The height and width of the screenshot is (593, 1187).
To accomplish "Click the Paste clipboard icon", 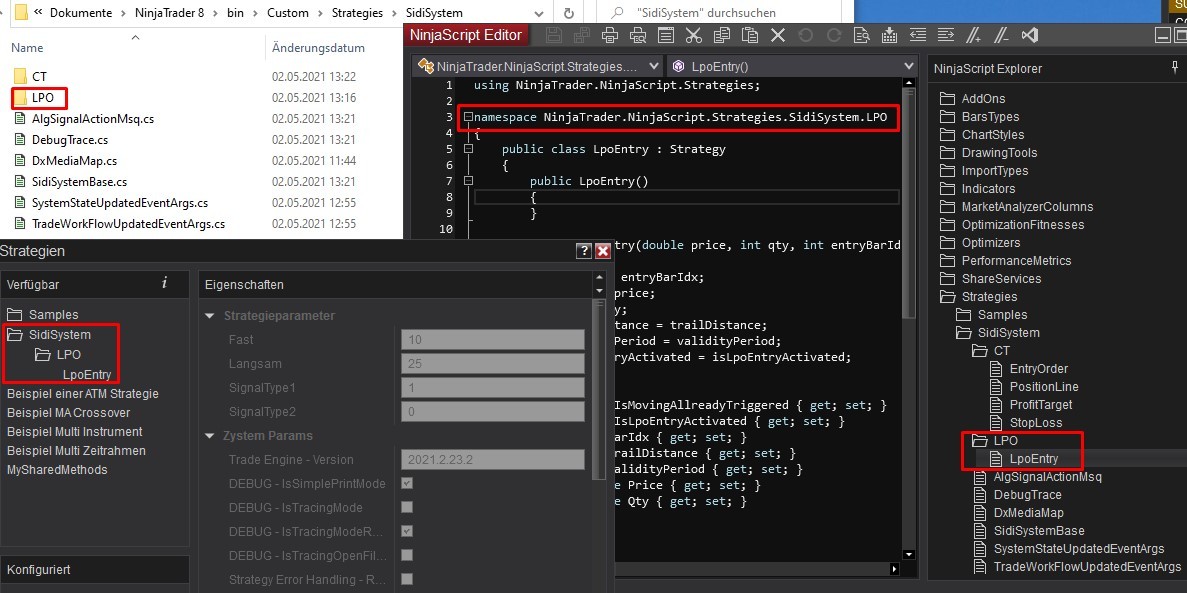I will pyautogui.click(x=749, y=35).
